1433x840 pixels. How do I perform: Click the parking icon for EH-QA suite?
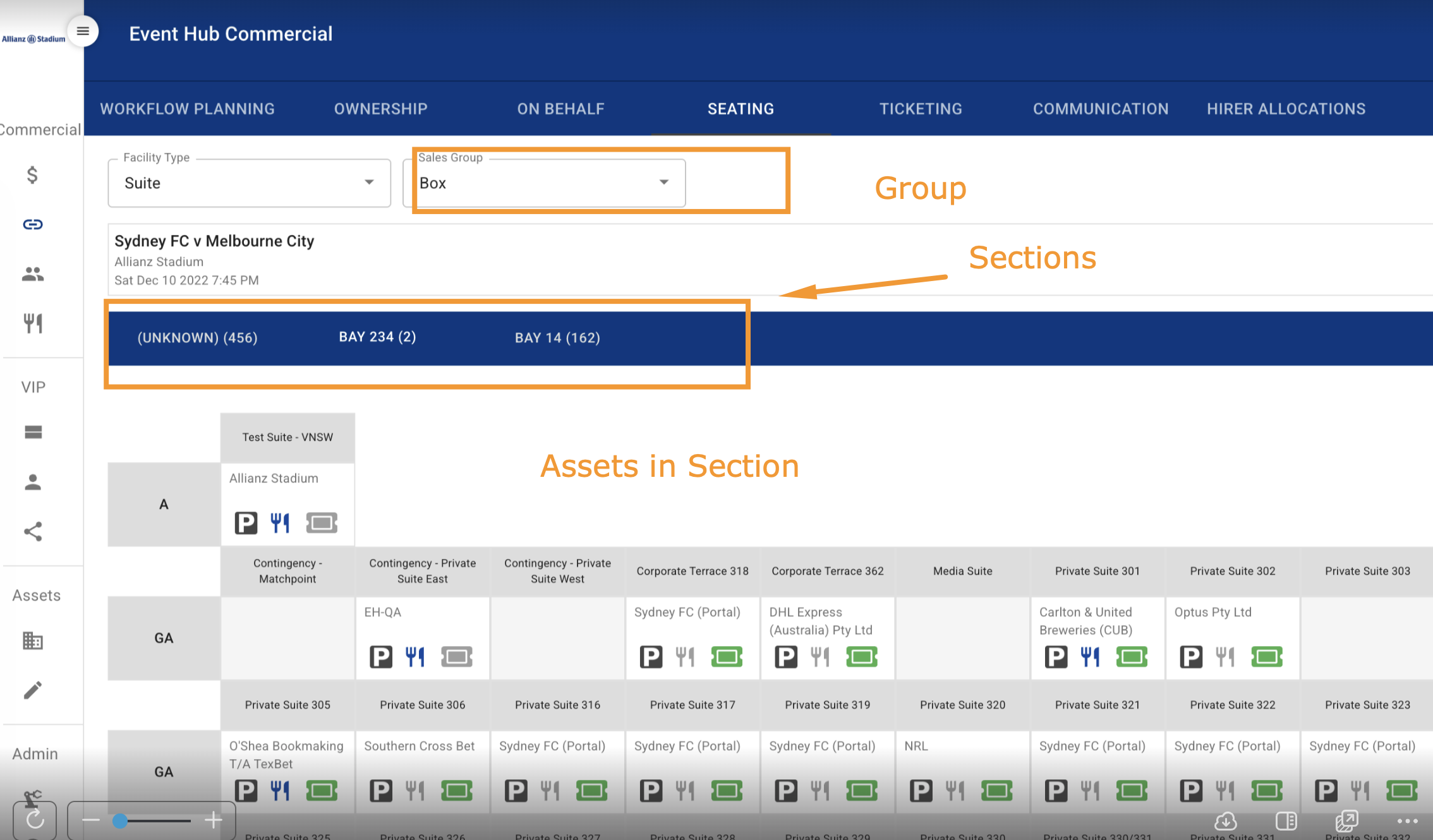(x=381, y=657)
